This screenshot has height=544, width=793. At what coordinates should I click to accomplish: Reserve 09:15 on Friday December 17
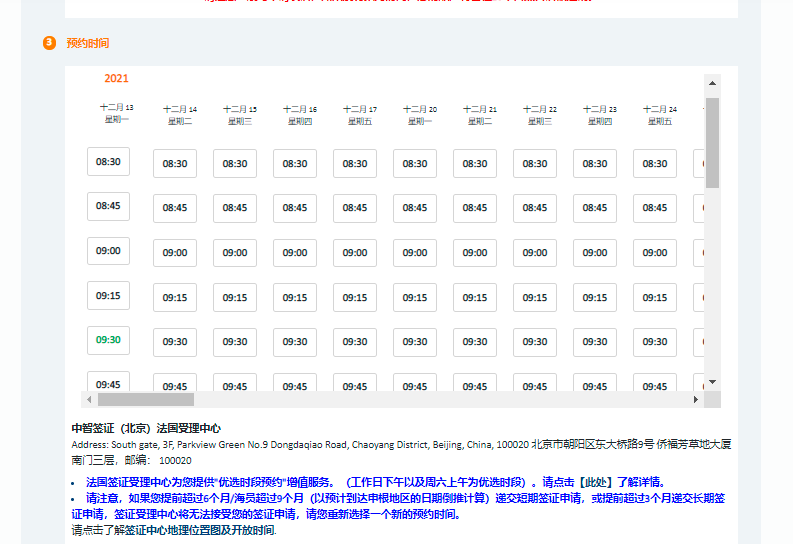(x=355, y=298)
